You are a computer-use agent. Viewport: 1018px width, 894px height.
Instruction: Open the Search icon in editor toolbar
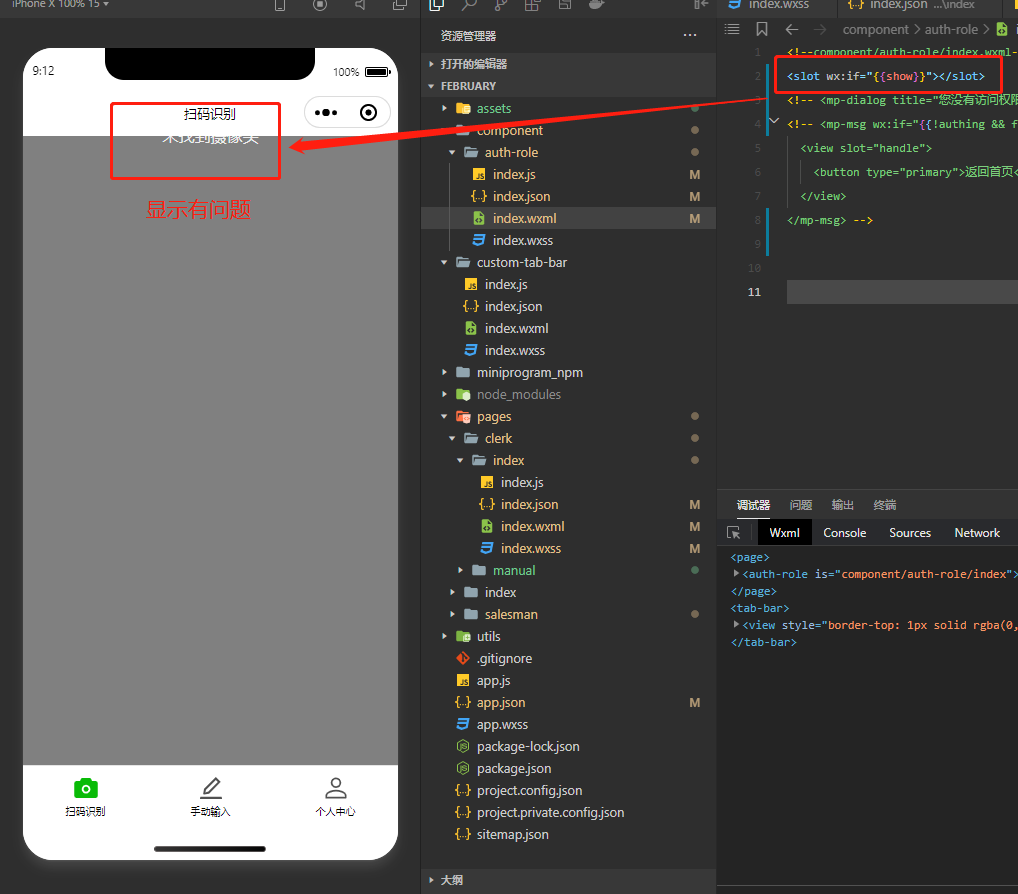469,5
